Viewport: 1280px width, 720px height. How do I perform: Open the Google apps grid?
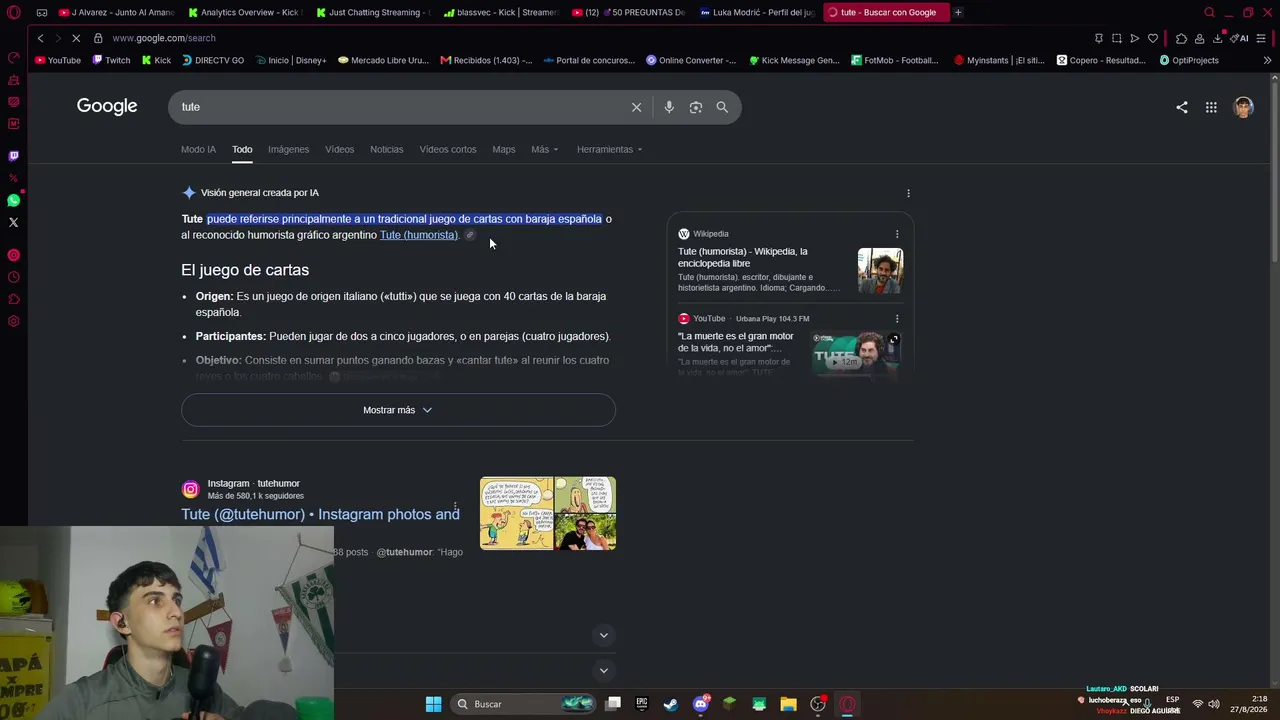(x=1211, y=107)
